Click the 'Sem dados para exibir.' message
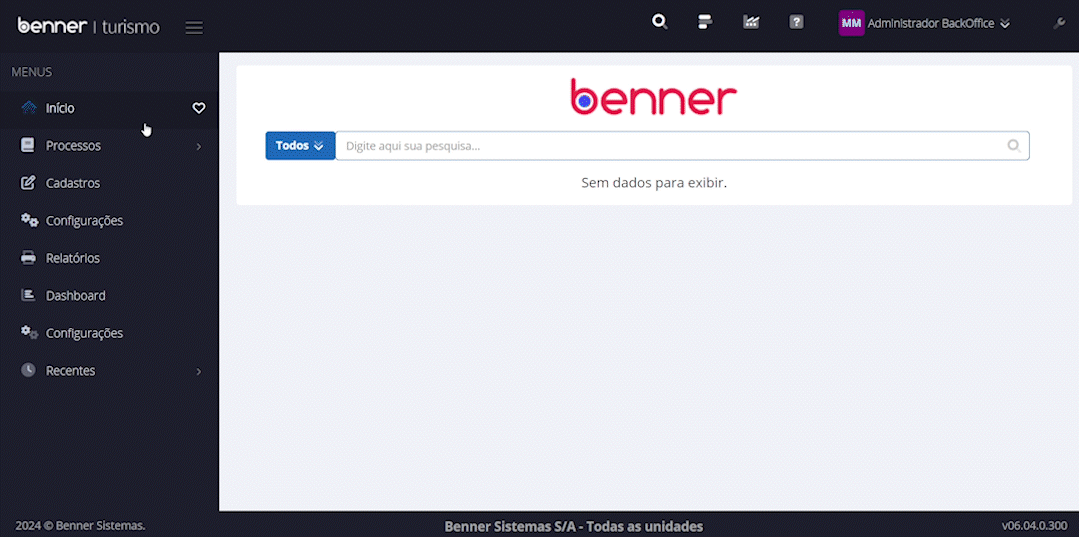This screenshot has width=1080, height=537. tap(654, 182)
